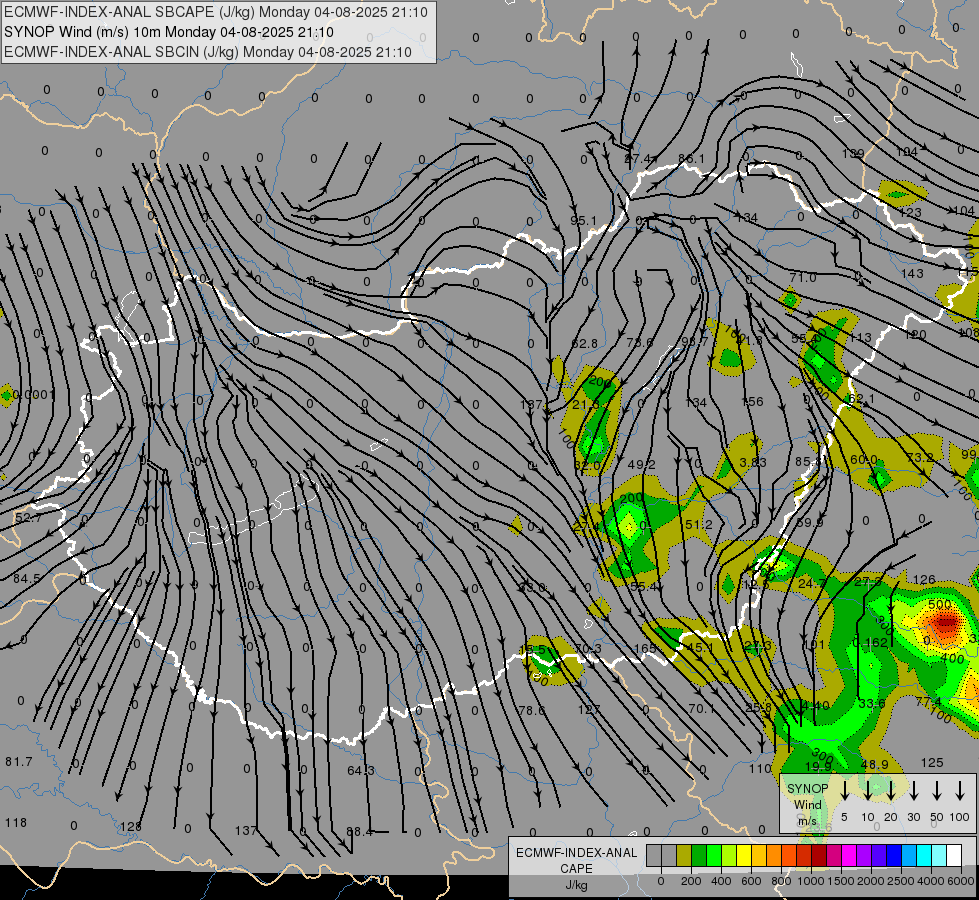The height and width of the screenshot is (900, 979).
Task: Pick the red-orange swatch right of 800
Action: (x=789, y=856)
